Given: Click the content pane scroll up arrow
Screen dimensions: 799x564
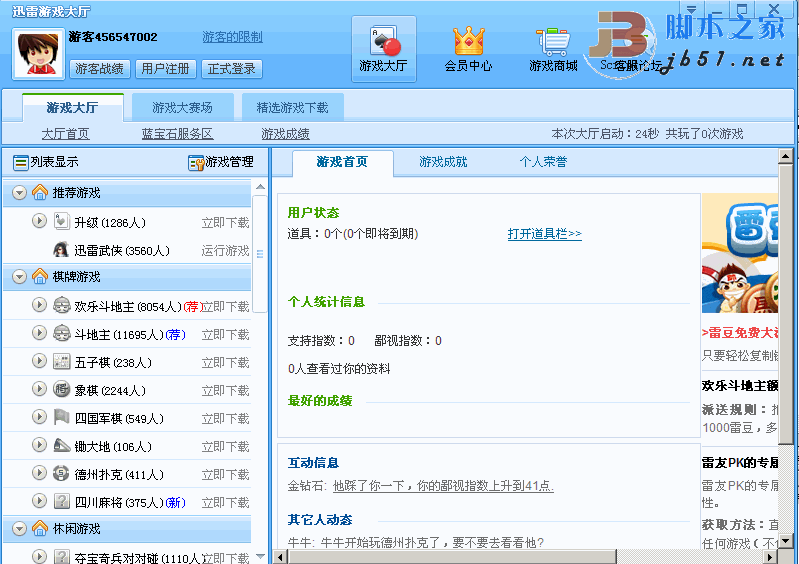Looking at the screenshot, I should [x=785, y=156].
